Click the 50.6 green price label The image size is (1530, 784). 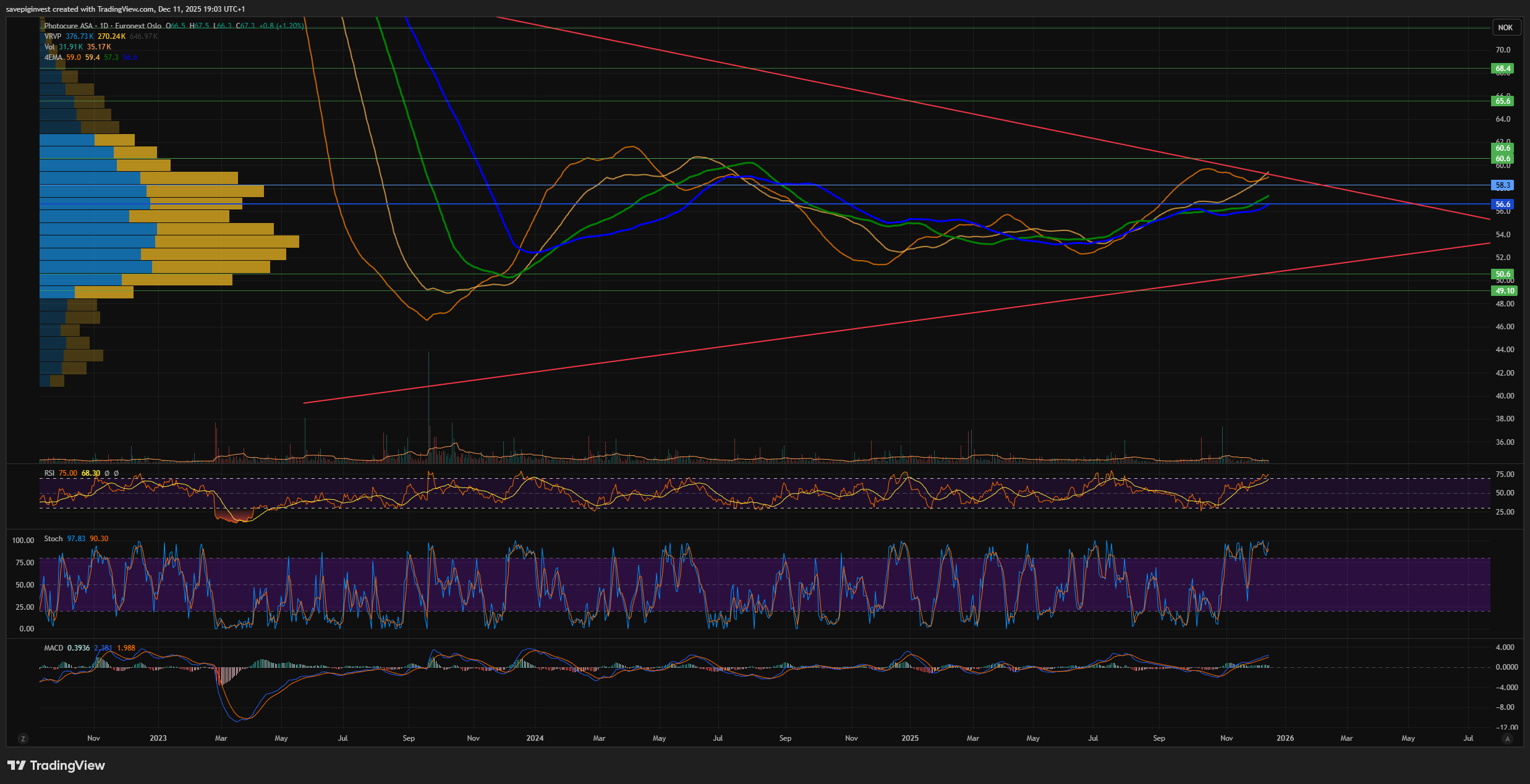1503,274
